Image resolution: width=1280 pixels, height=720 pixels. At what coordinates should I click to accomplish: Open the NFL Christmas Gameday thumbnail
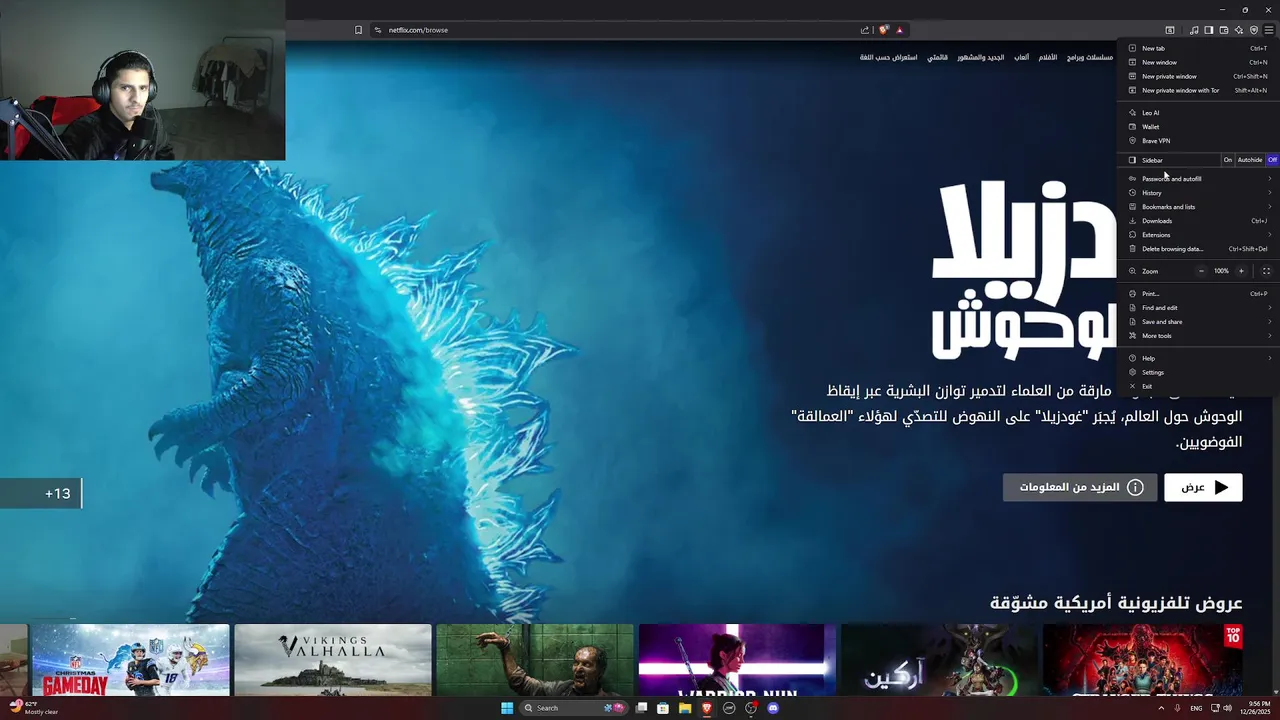(x=131, y=660)
